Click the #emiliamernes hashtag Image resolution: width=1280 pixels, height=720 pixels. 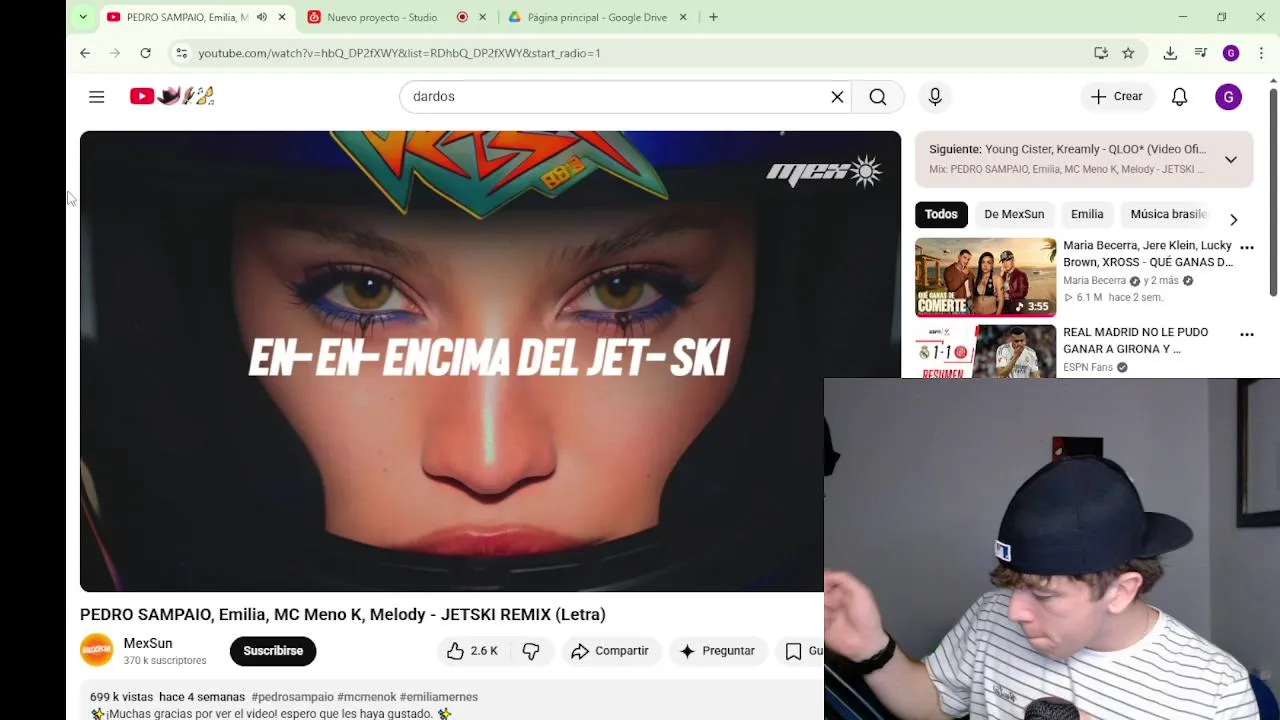pyautogui.click(x=439, y=697)
